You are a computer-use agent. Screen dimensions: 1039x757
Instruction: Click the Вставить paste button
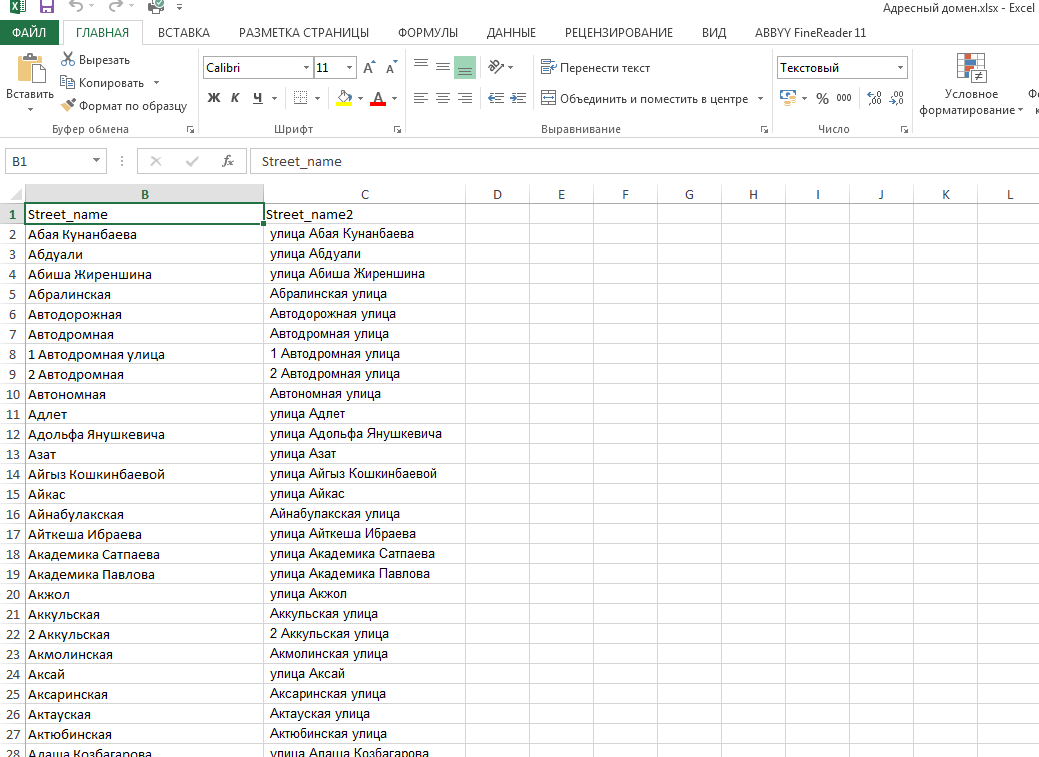click(30, 80)
